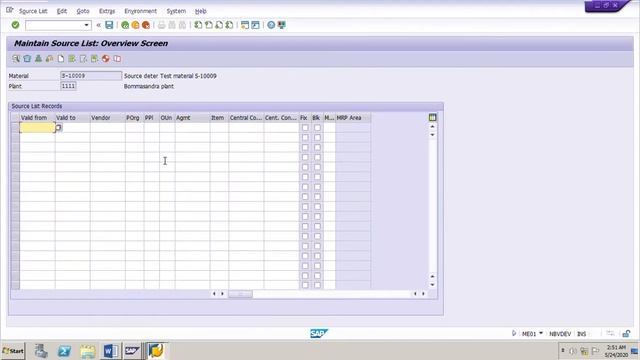The height and width of the screenshot is (360, 640).
Task: Click the Valid to column header
Action: [x=73, y=118]
